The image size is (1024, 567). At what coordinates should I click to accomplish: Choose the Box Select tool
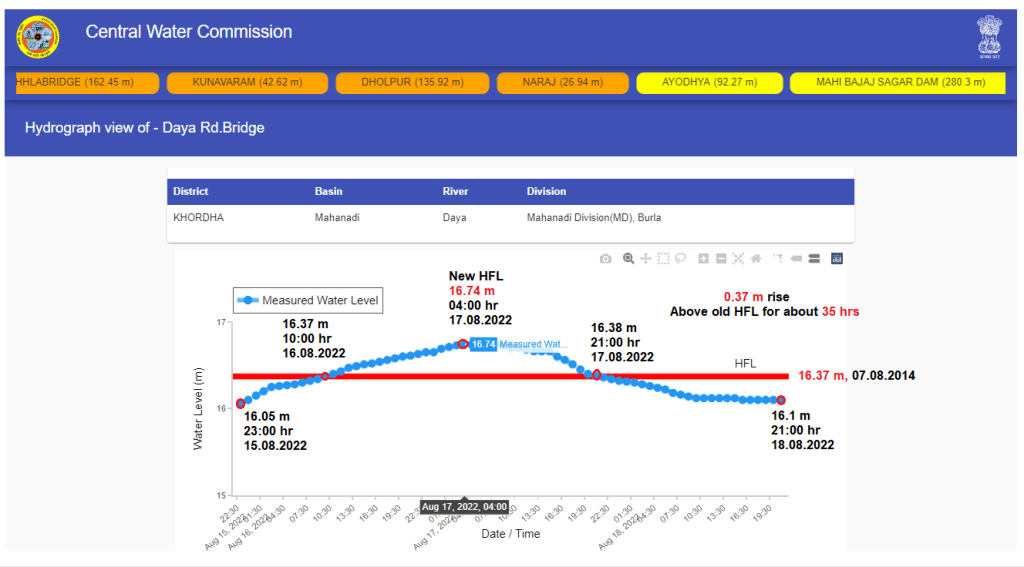pyautogui.click(x=663, y=259)
